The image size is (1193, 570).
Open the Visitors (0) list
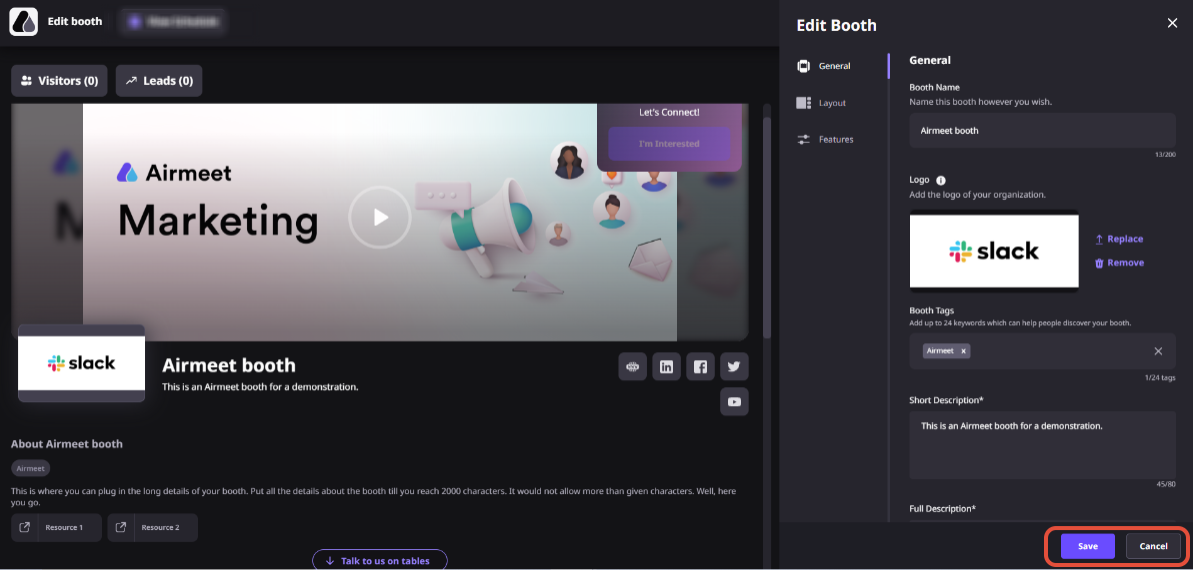tap(59, 81)
